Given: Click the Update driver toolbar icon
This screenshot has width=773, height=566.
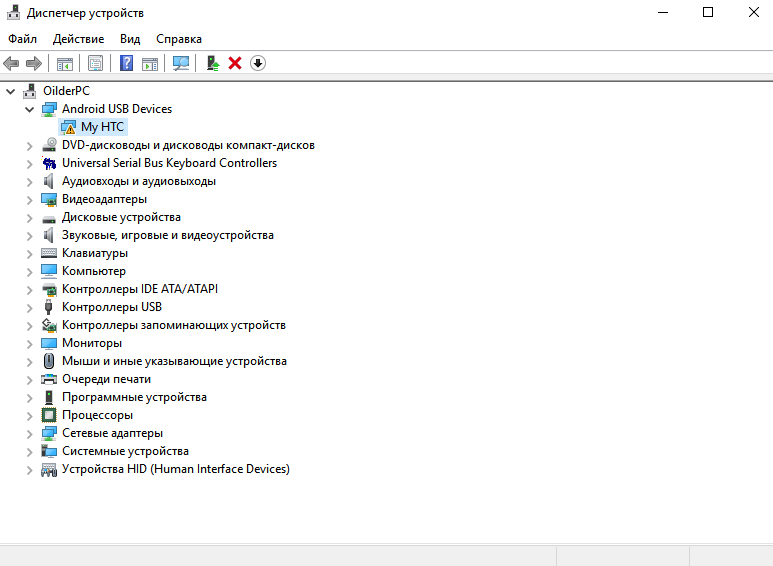Looking at the screenshot, I should [213, 63].
